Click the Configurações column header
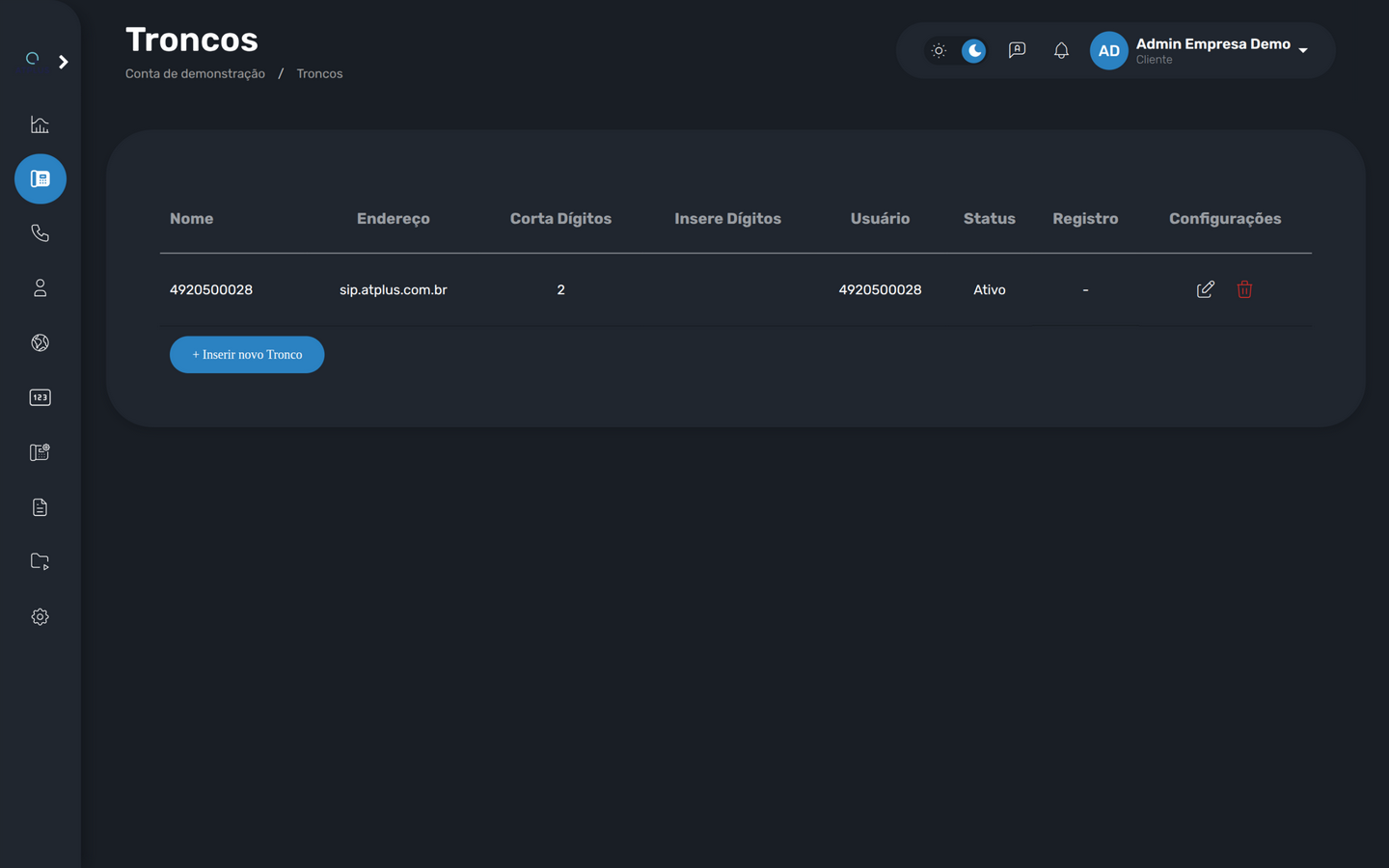 tap(1225, 219)
